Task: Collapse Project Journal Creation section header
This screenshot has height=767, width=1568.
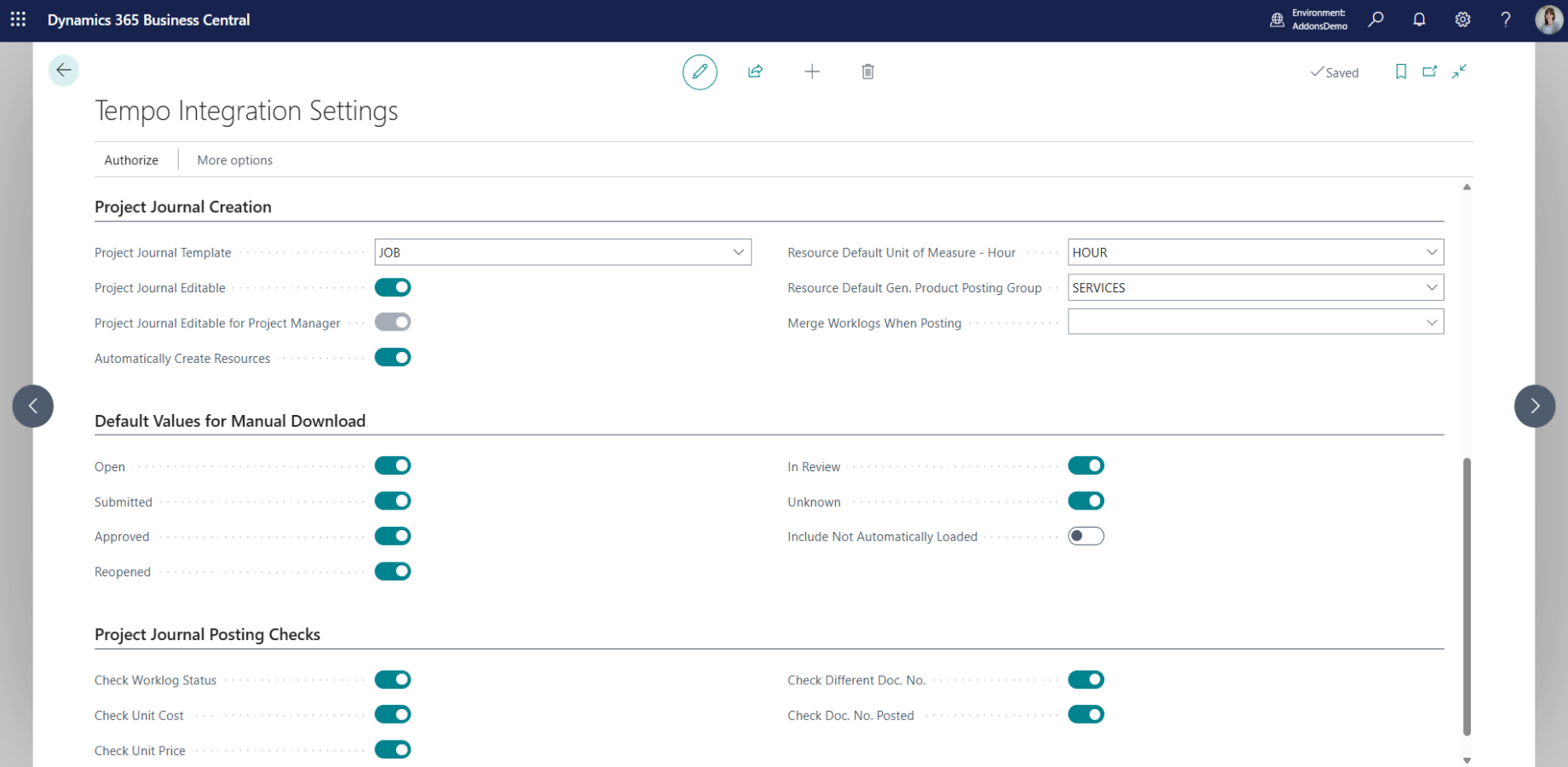Action: 183,207
